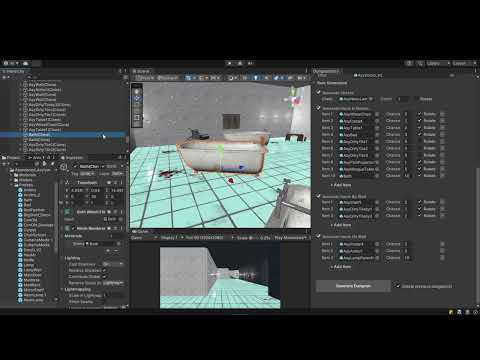Click object picker circle for middle Item 1
Image resolution: width=480 pixels, height=360 pixels.
tap(377, 114)
